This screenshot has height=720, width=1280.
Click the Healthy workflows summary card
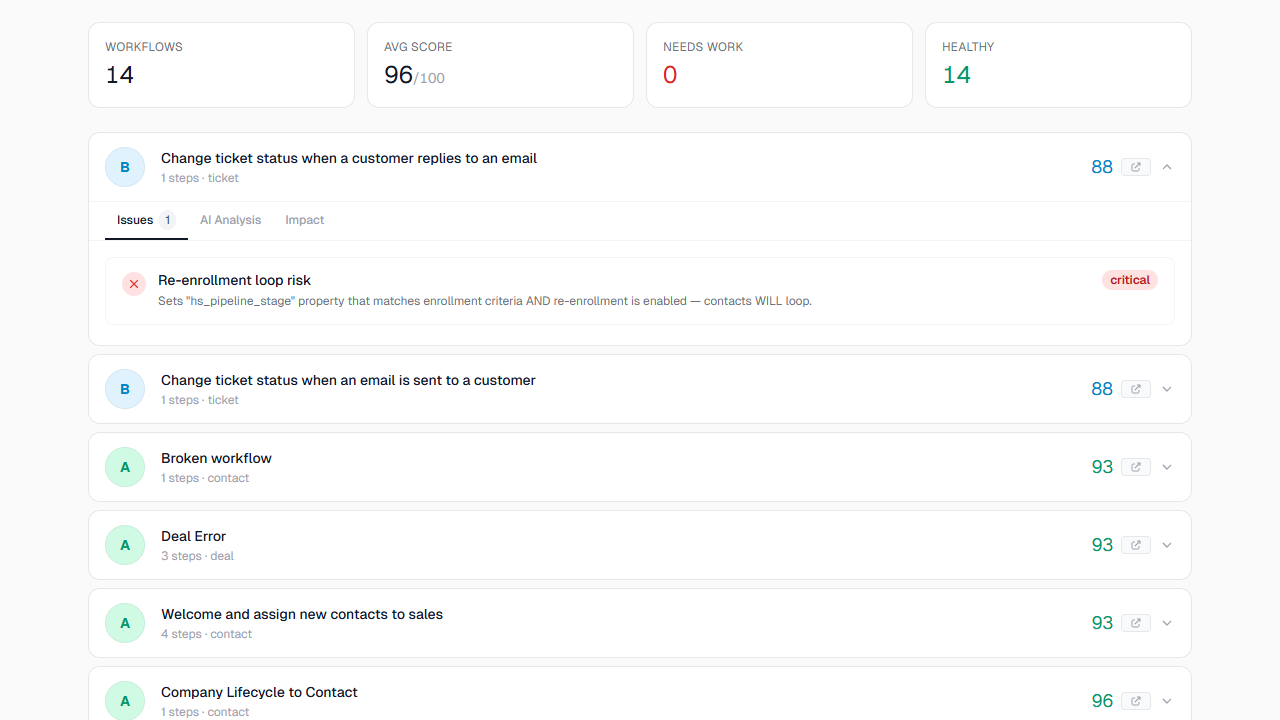[x=1058, y=65]
